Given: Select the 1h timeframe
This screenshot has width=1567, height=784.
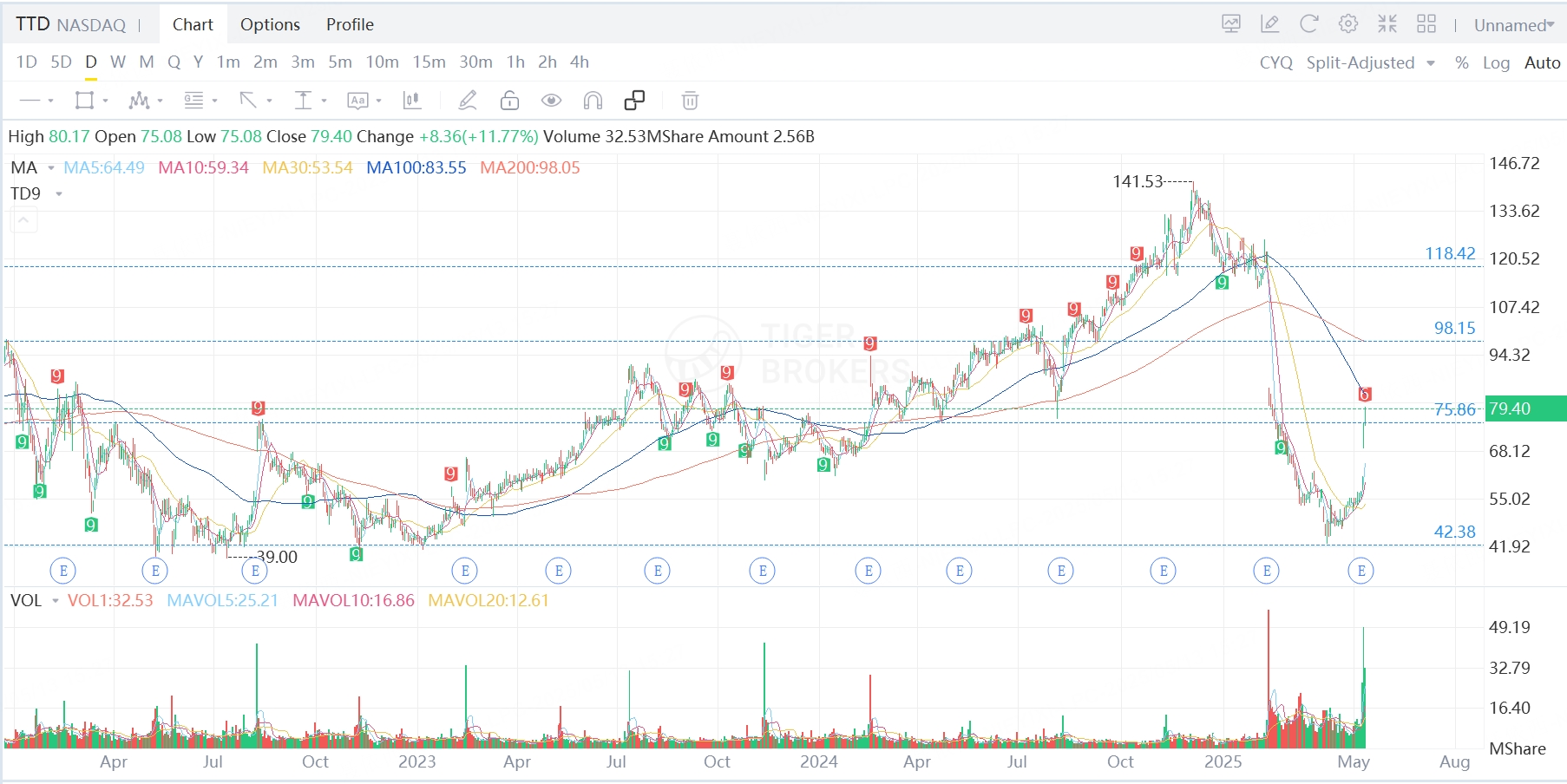Looking at the screenshot, I should click(515, 62).
